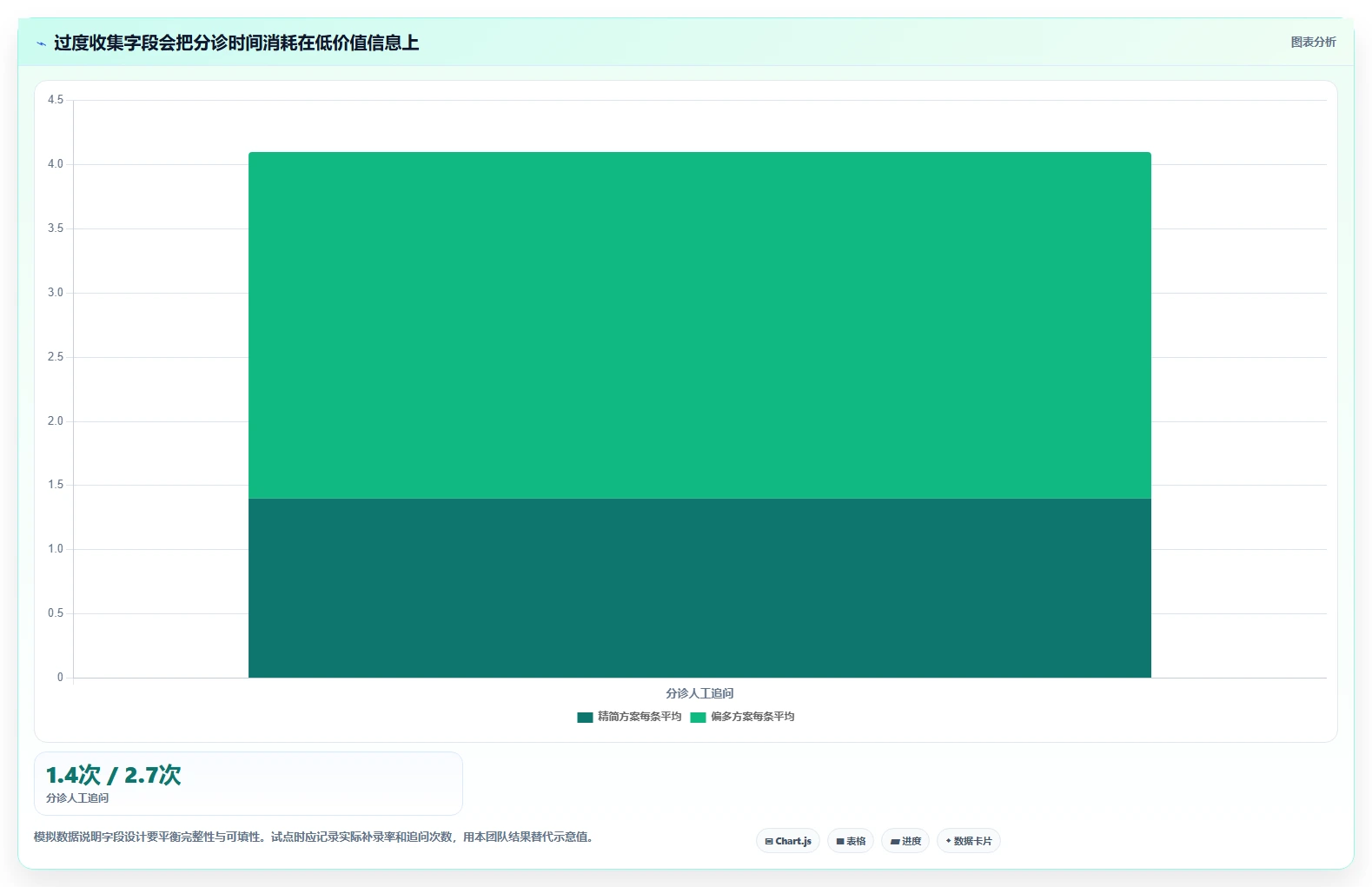Click the 0.5 y-axis tick label

(x=56, y=613)
